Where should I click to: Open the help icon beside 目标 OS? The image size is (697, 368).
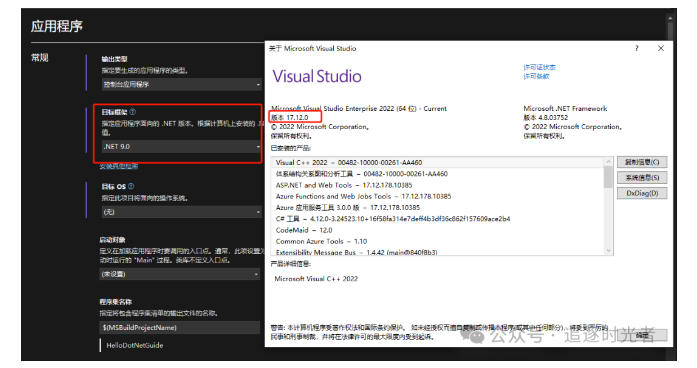(x=131, y=186)
